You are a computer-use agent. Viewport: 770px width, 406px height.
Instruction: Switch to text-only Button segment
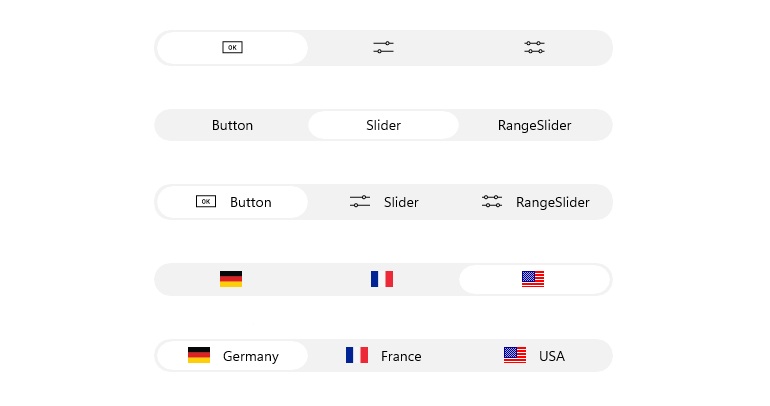232,125
